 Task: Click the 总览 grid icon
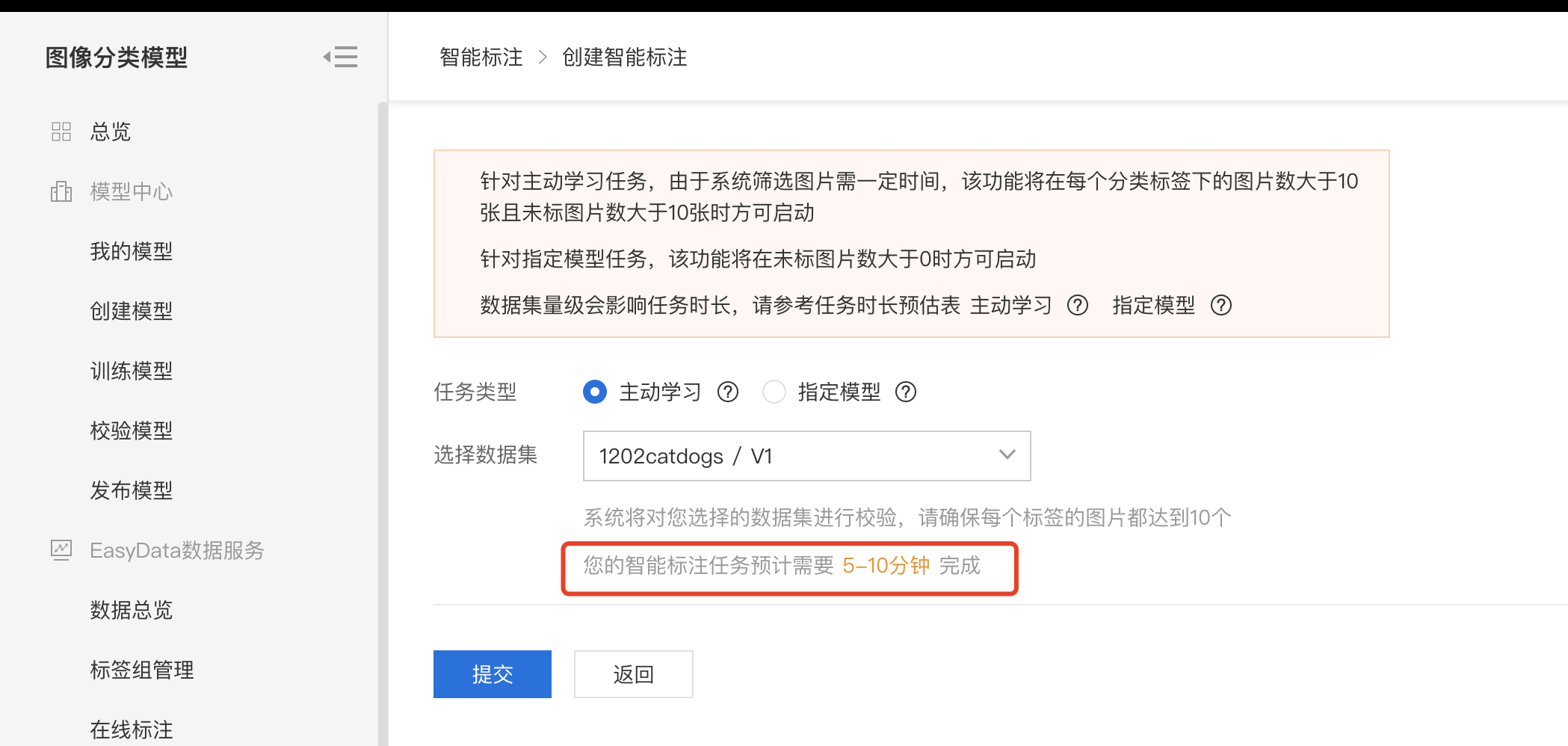point(61,132)
